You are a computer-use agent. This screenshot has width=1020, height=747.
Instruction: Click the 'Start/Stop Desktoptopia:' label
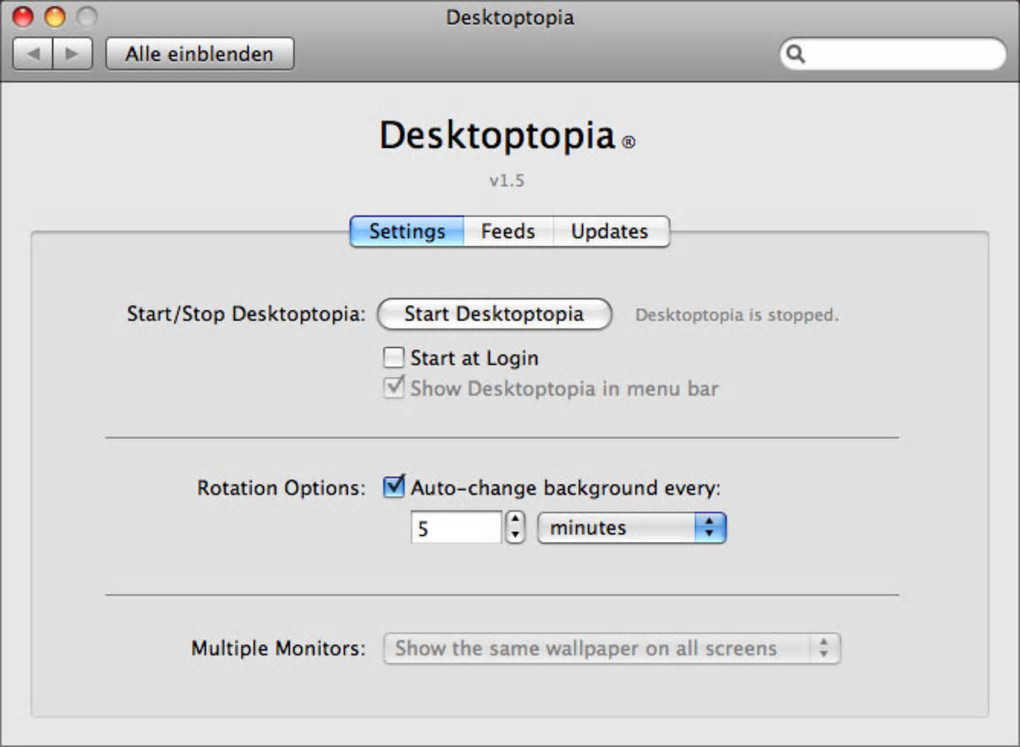tap(246, 314)
